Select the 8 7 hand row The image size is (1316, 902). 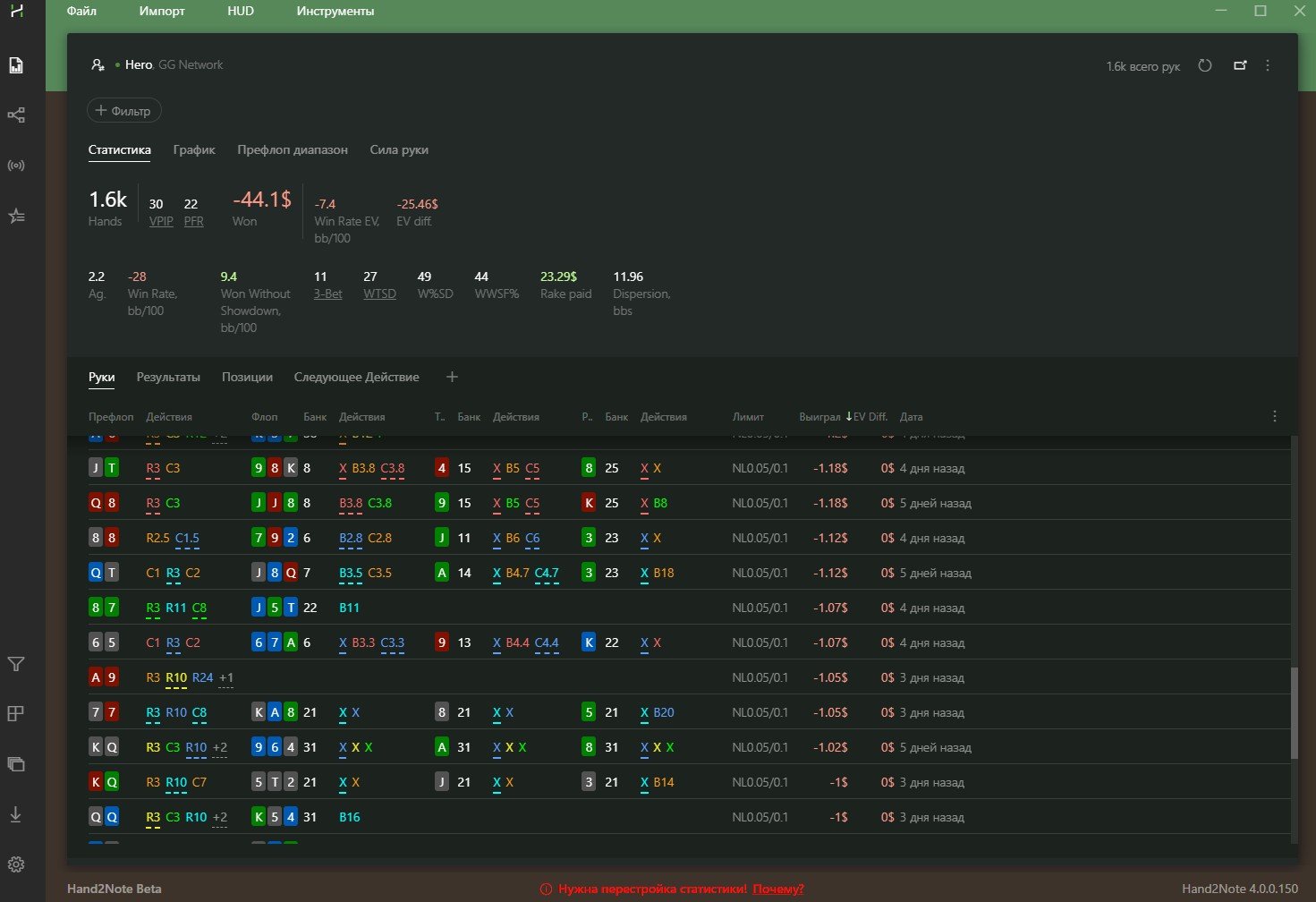point(689,608)
